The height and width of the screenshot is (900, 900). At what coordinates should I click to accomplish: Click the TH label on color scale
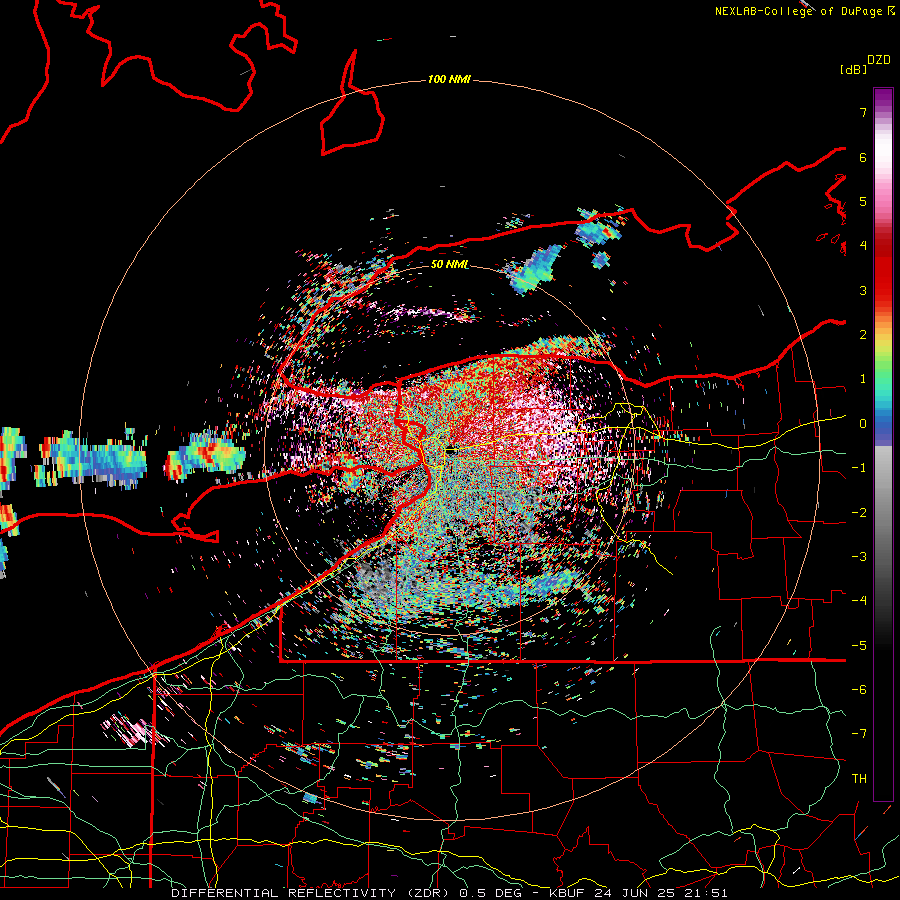[859, 779]
